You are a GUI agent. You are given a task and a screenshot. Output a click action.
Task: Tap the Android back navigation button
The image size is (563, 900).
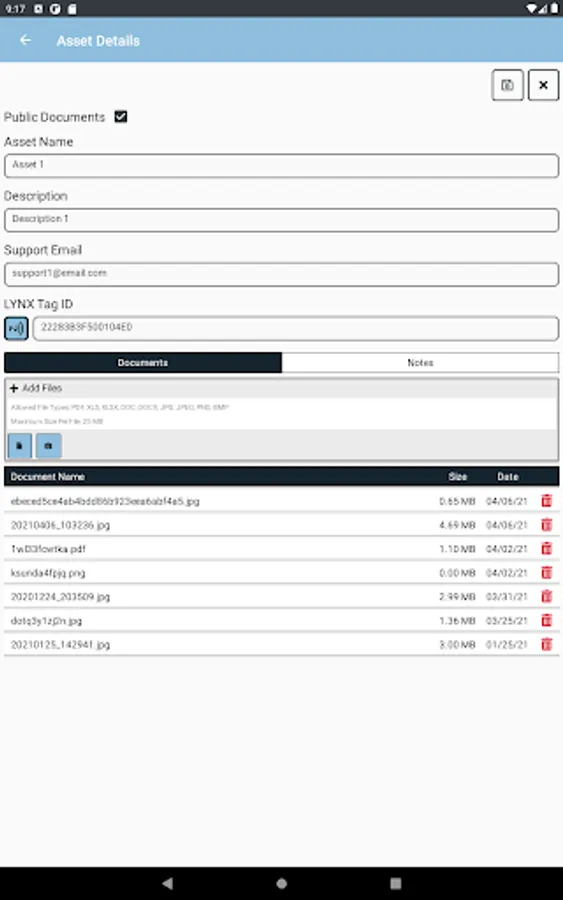168,883
